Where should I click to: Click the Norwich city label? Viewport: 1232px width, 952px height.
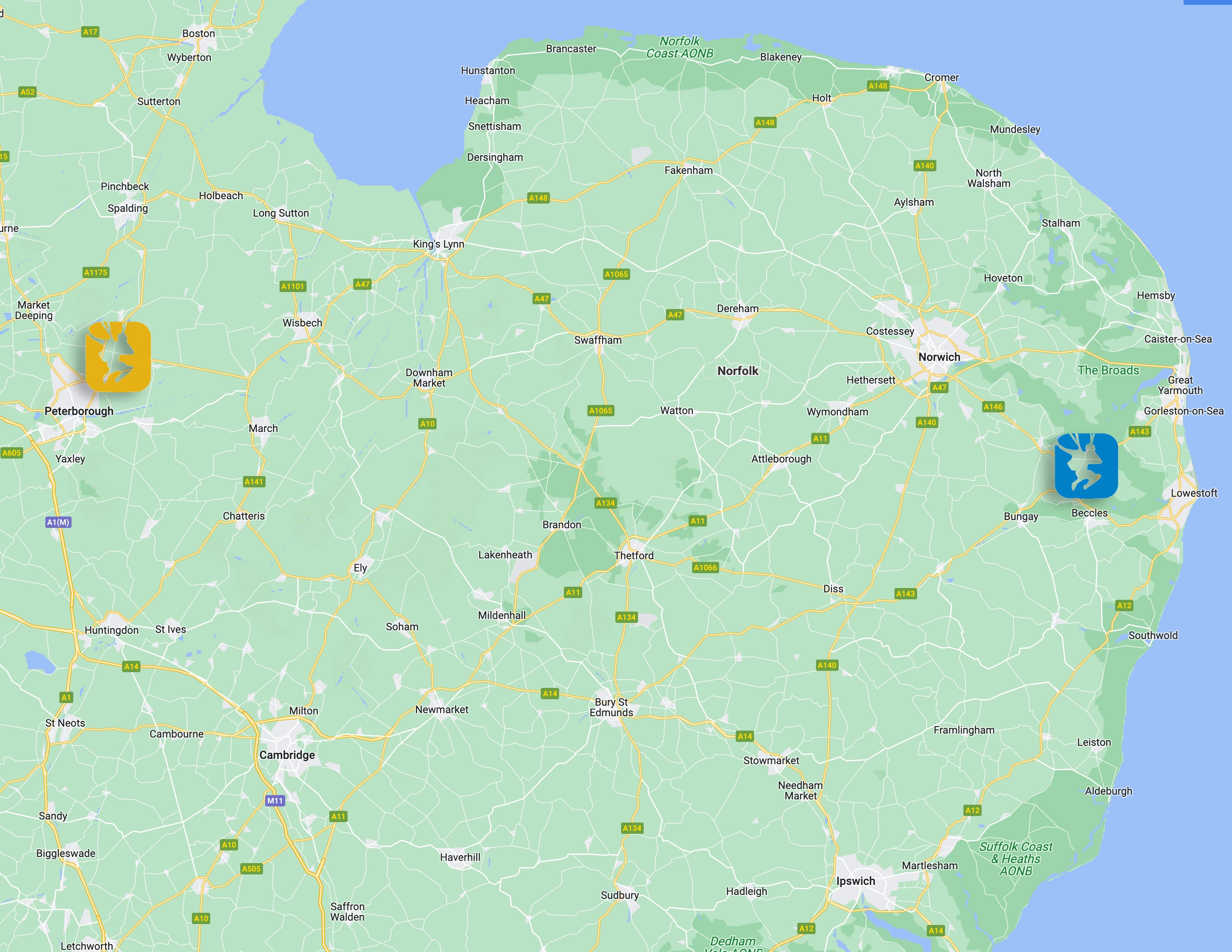(939, 357)
